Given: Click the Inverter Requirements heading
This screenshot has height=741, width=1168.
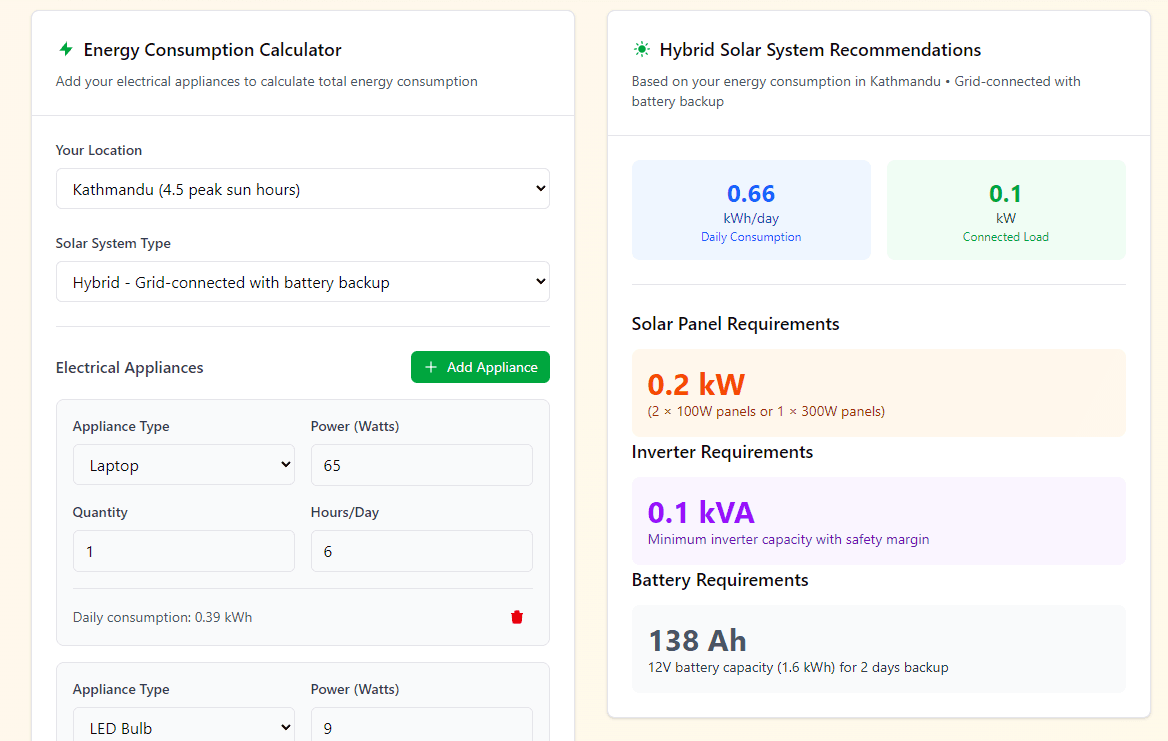Looking at the screenshot, I should click(x=722, y=452).
